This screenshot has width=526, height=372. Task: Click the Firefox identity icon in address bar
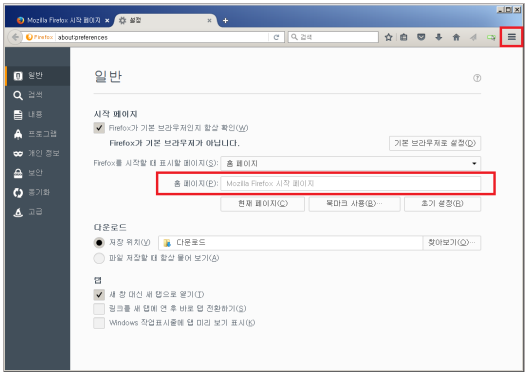(39, 37)
